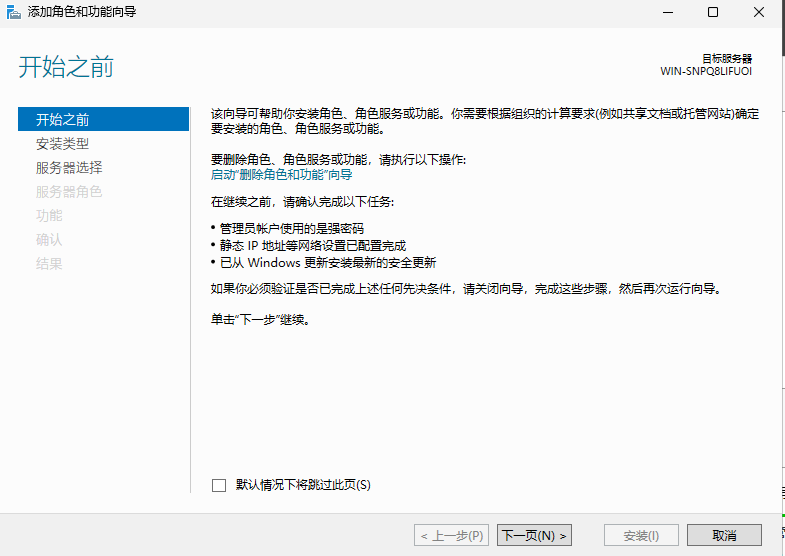
Task: Click the 在继续之前,请确认完成以下任务 line
Action: tap(302, 202)
